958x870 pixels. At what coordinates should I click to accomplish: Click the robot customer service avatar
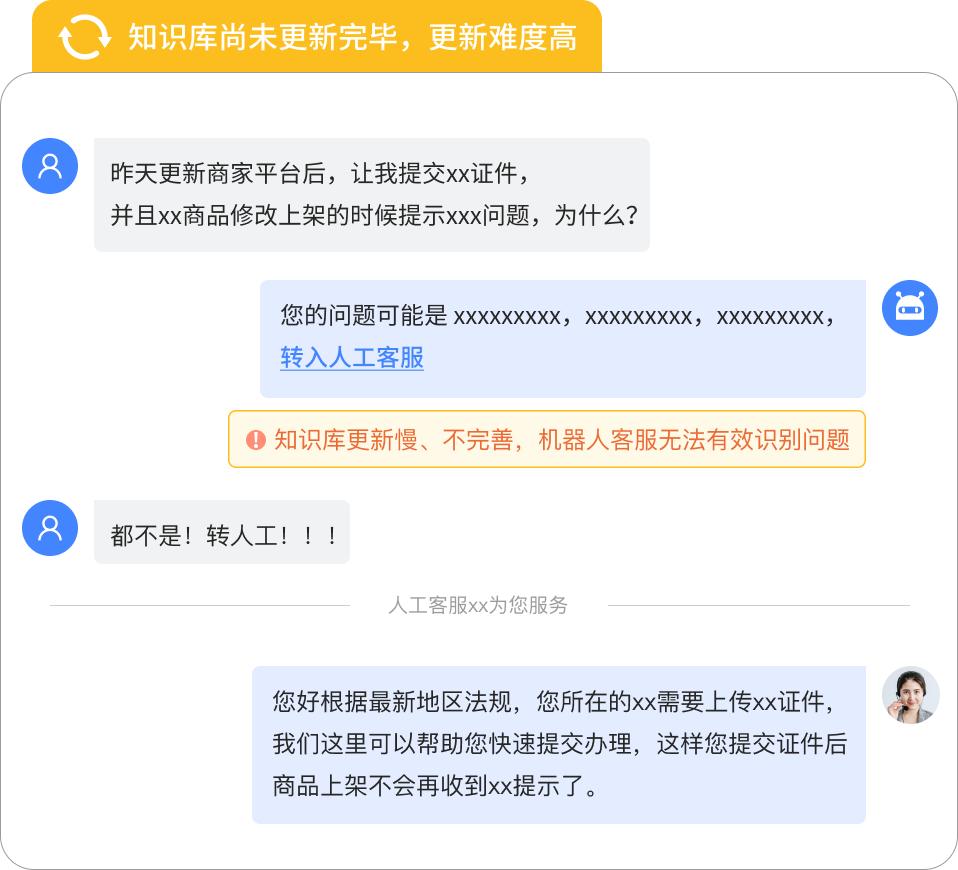[910, 308]
